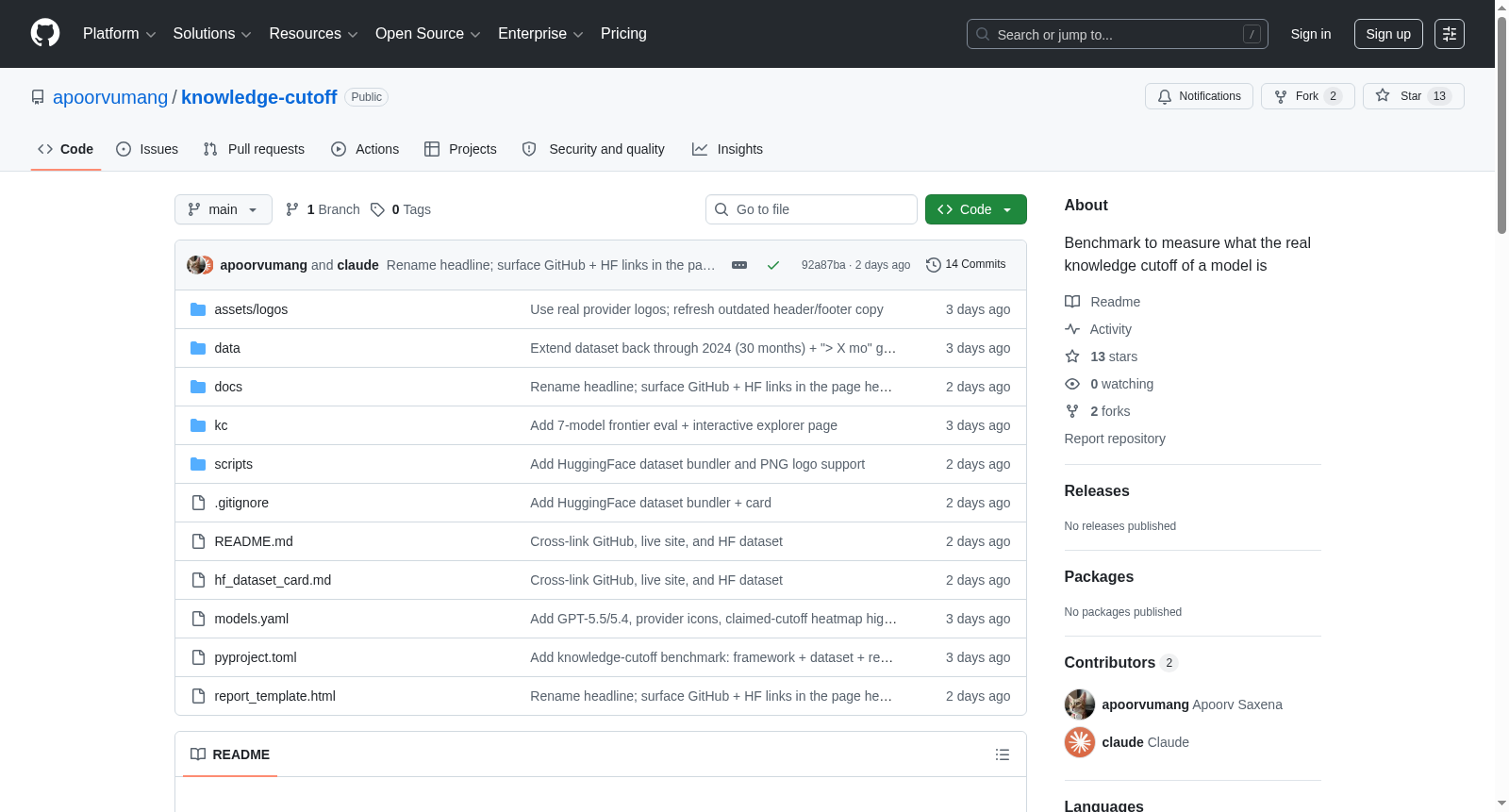Switch to the Code tab
The image size is (1509, 812).
click(66, 149)
